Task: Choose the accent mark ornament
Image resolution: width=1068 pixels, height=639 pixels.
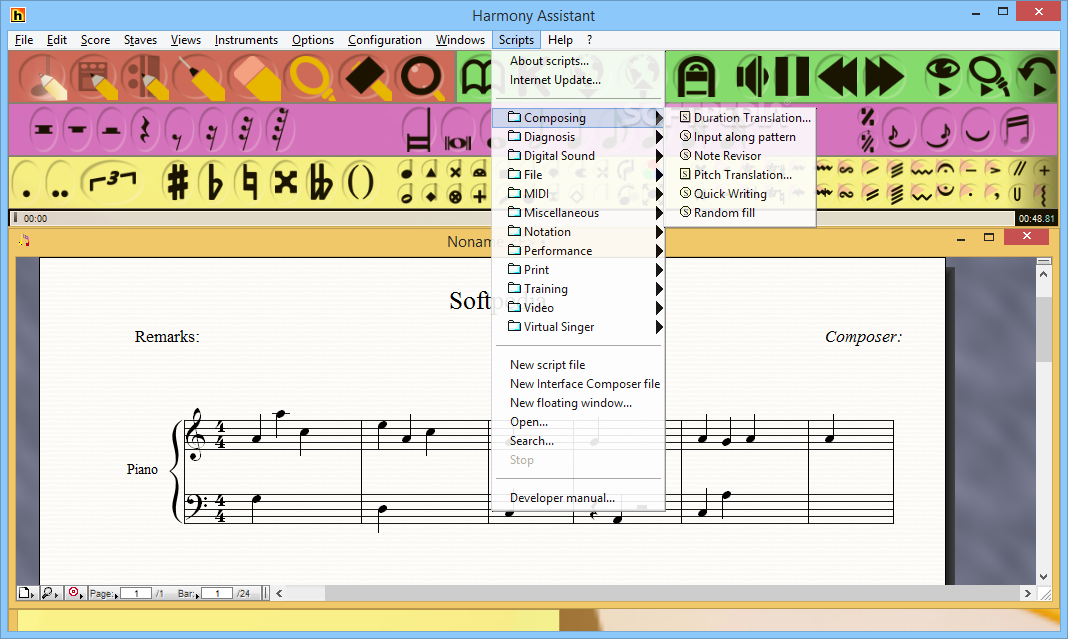Action: tap(995, 169)
